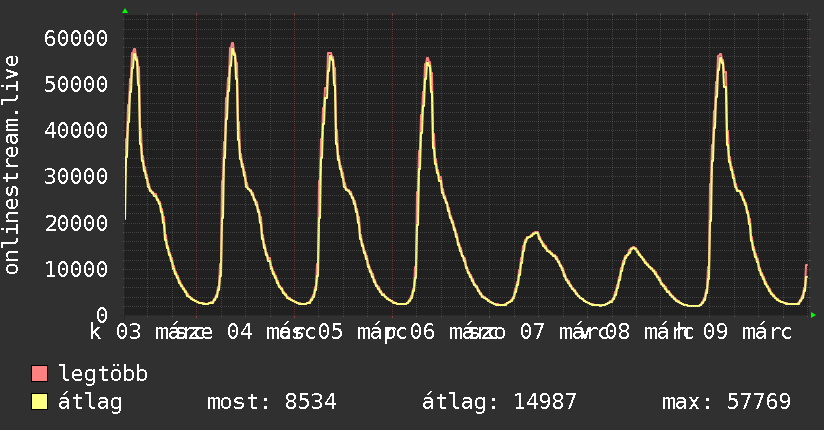Image resolution: width=824 pixels, height=430 pixels.
Task: Click the 10000 y-axis label
Action: [x=76, y=269]
